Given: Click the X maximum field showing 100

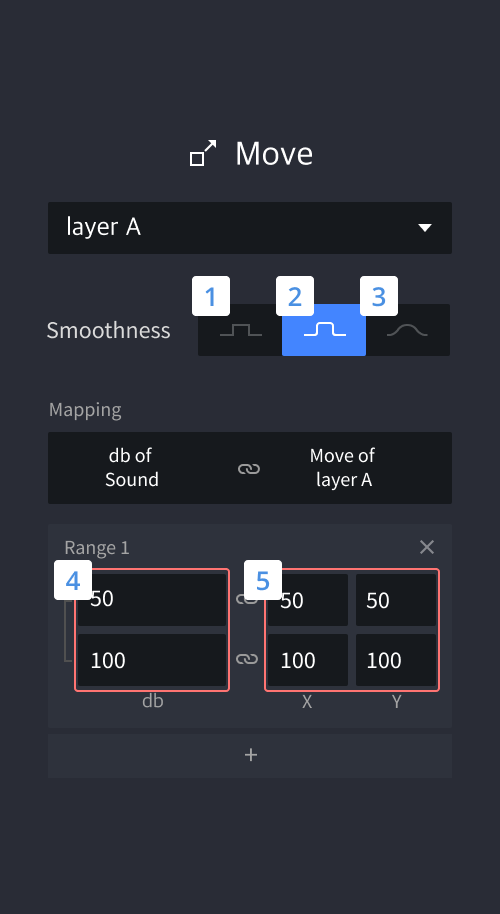Looking at the screenshot, I should [308, 660].
